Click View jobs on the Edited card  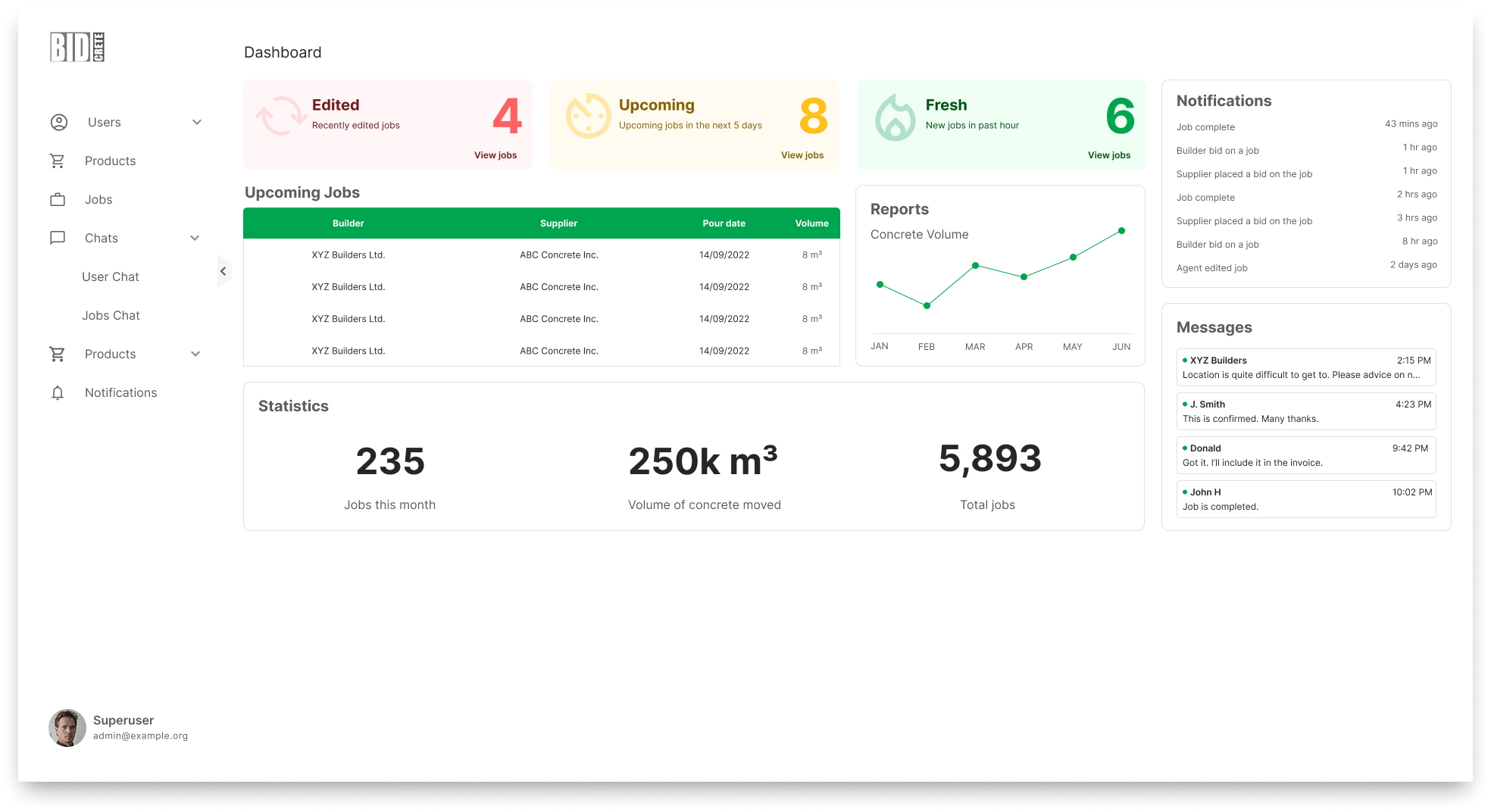point(495,155)
